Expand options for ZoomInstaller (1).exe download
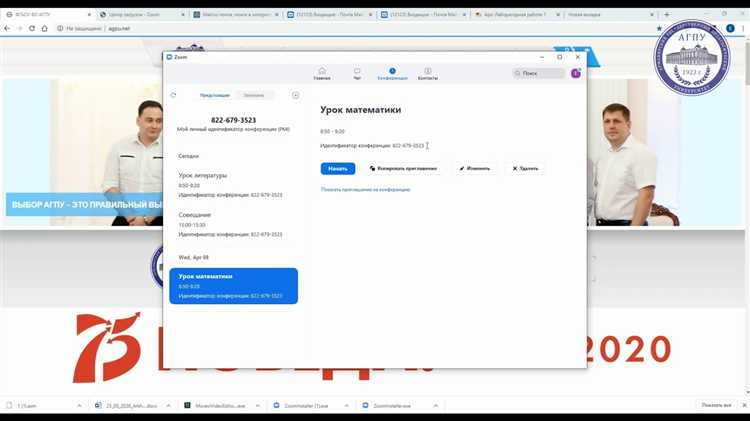Screen dimensions: 750x421 tap(346, 406)
